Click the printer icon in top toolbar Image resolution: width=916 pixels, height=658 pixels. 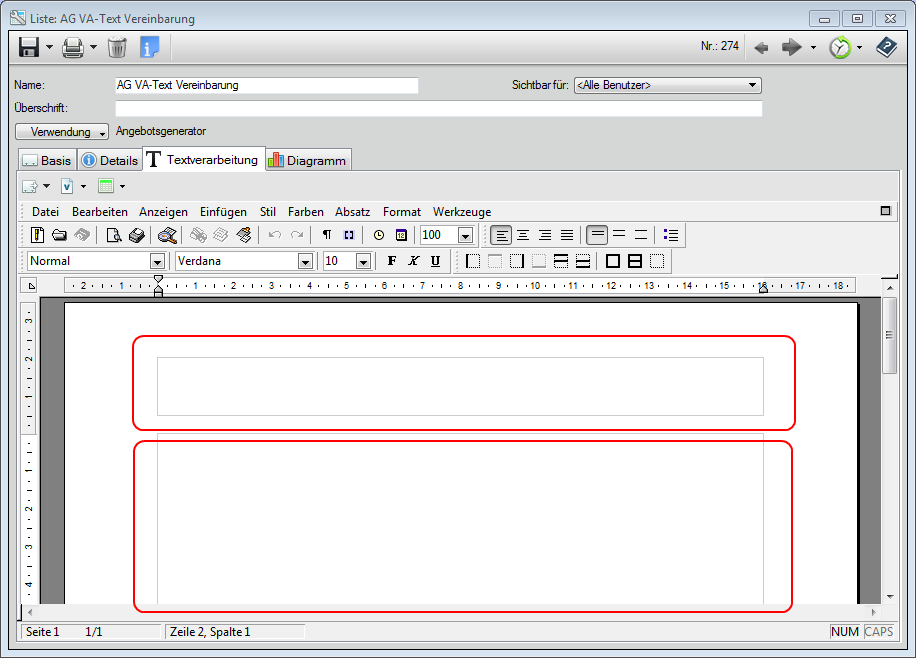(73, 47)
